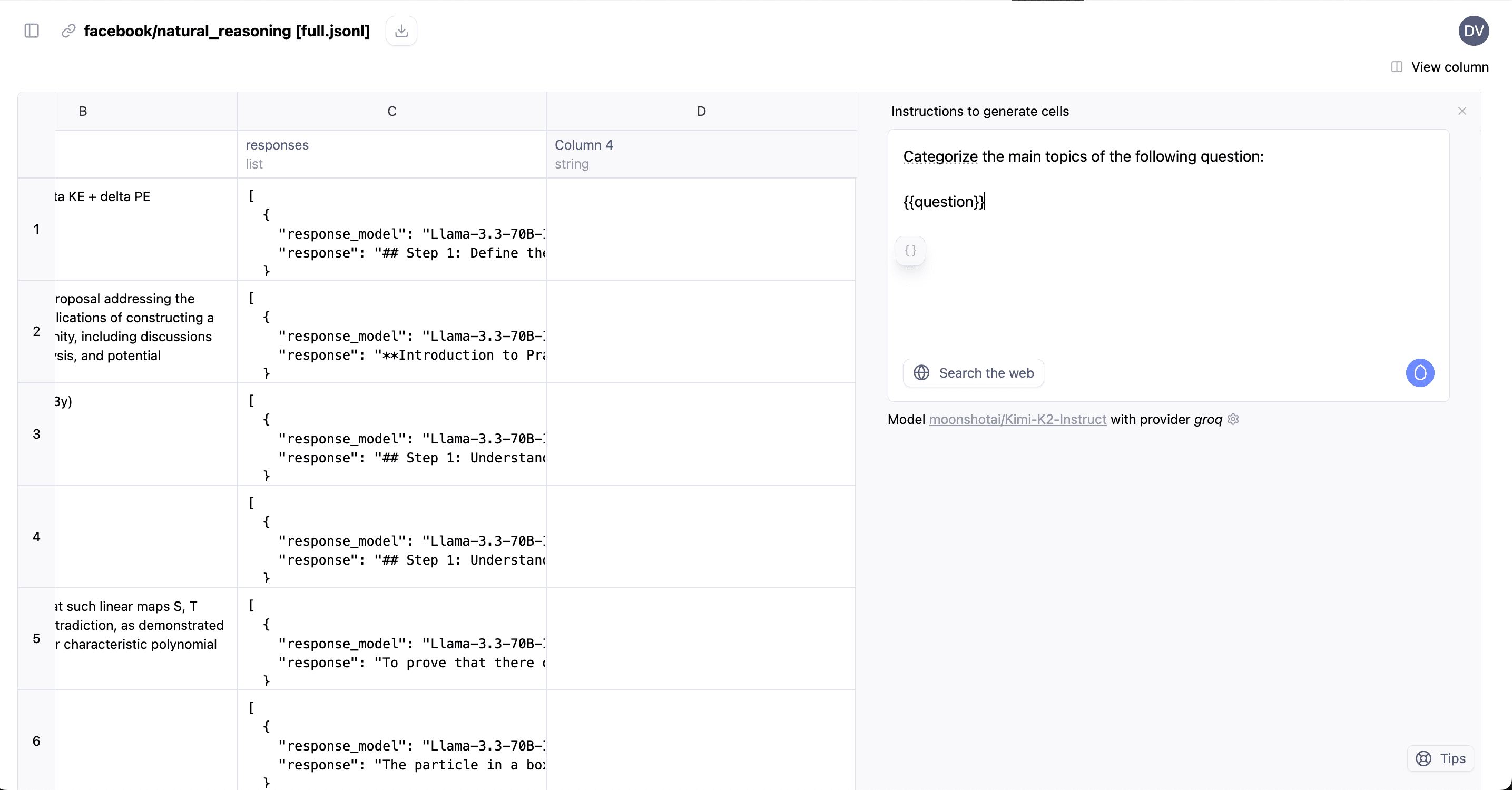Select row number 3
The width and height of the screenshot is (1512, 790).
click(36, 434)
